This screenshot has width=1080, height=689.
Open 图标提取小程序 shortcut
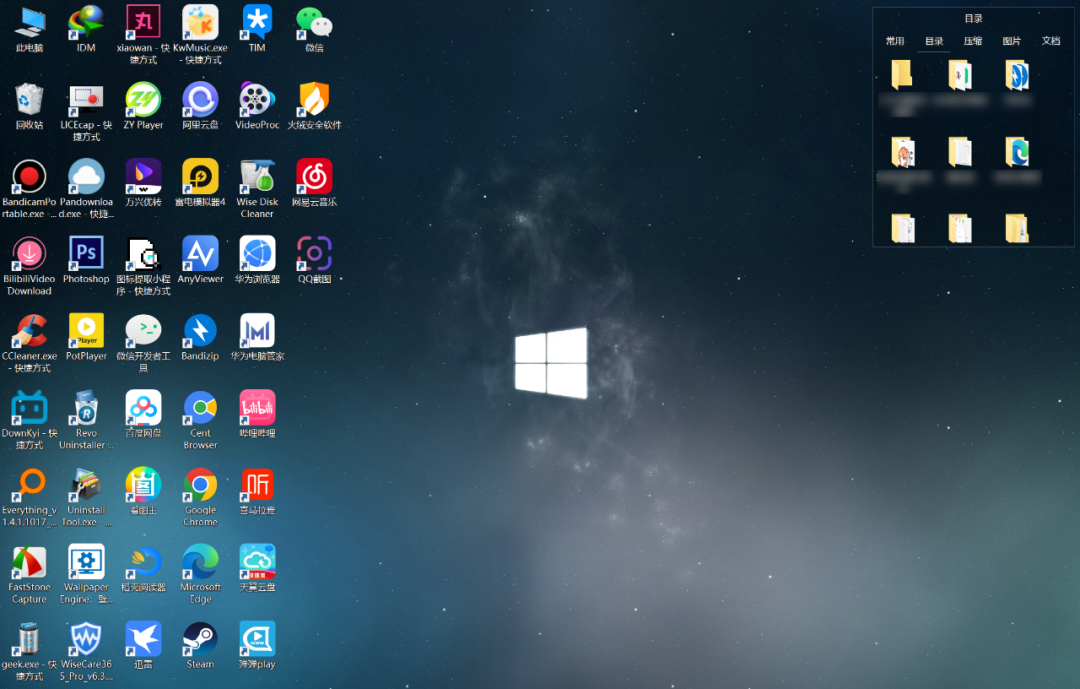143,255
